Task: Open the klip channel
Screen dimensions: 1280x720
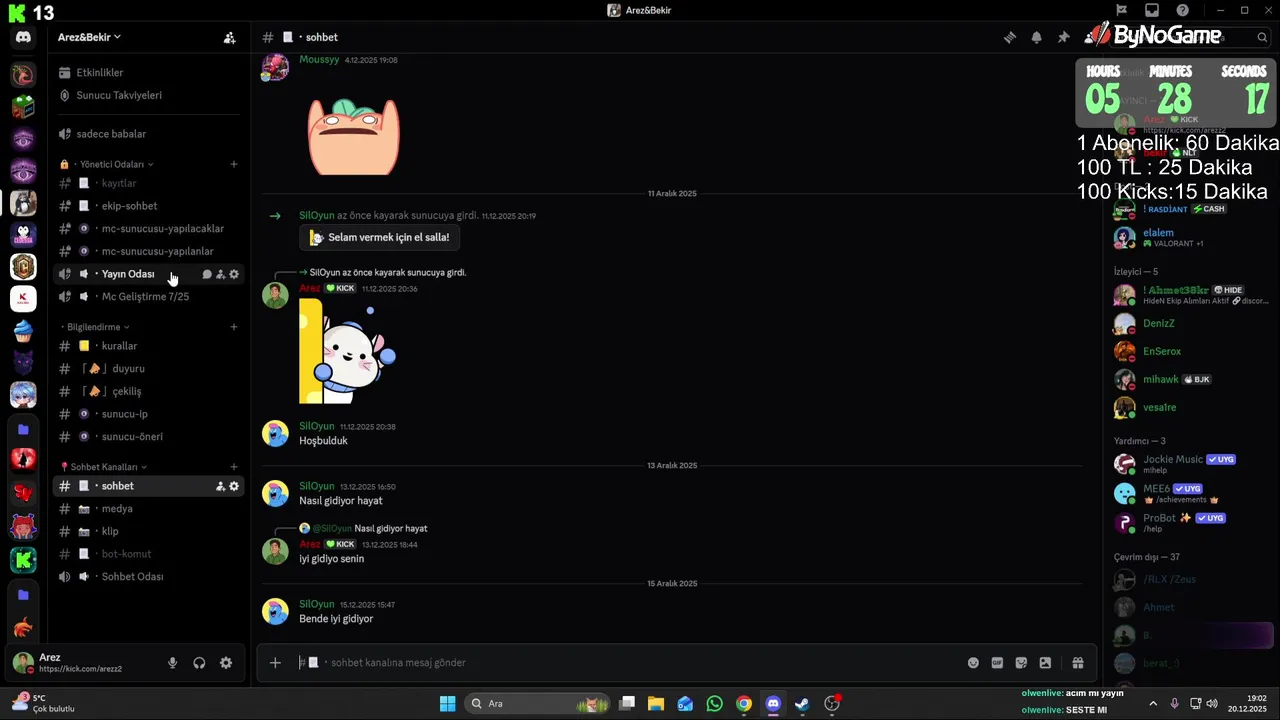Action: point(149,531)
